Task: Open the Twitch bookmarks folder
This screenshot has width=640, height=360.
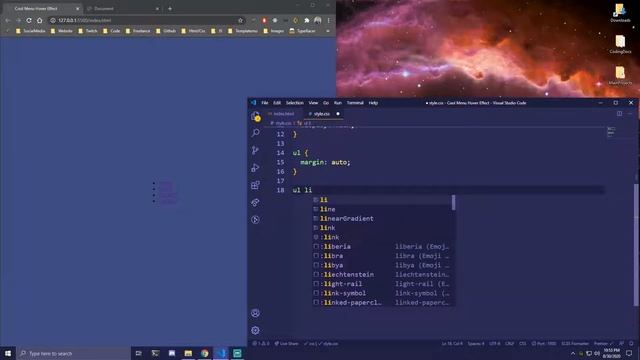Action: point(88,31)
